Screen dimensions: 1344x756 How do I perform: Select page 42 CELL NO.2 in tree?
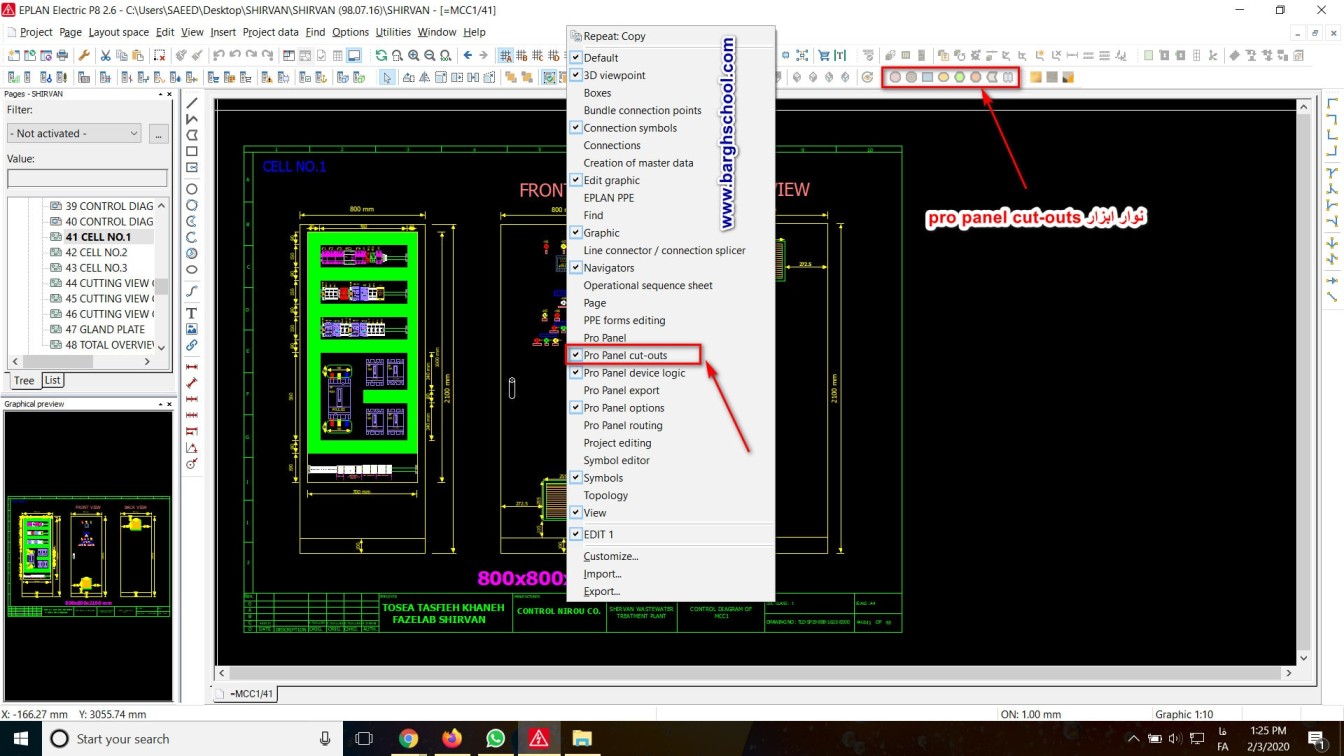click(x=96, y=253)
